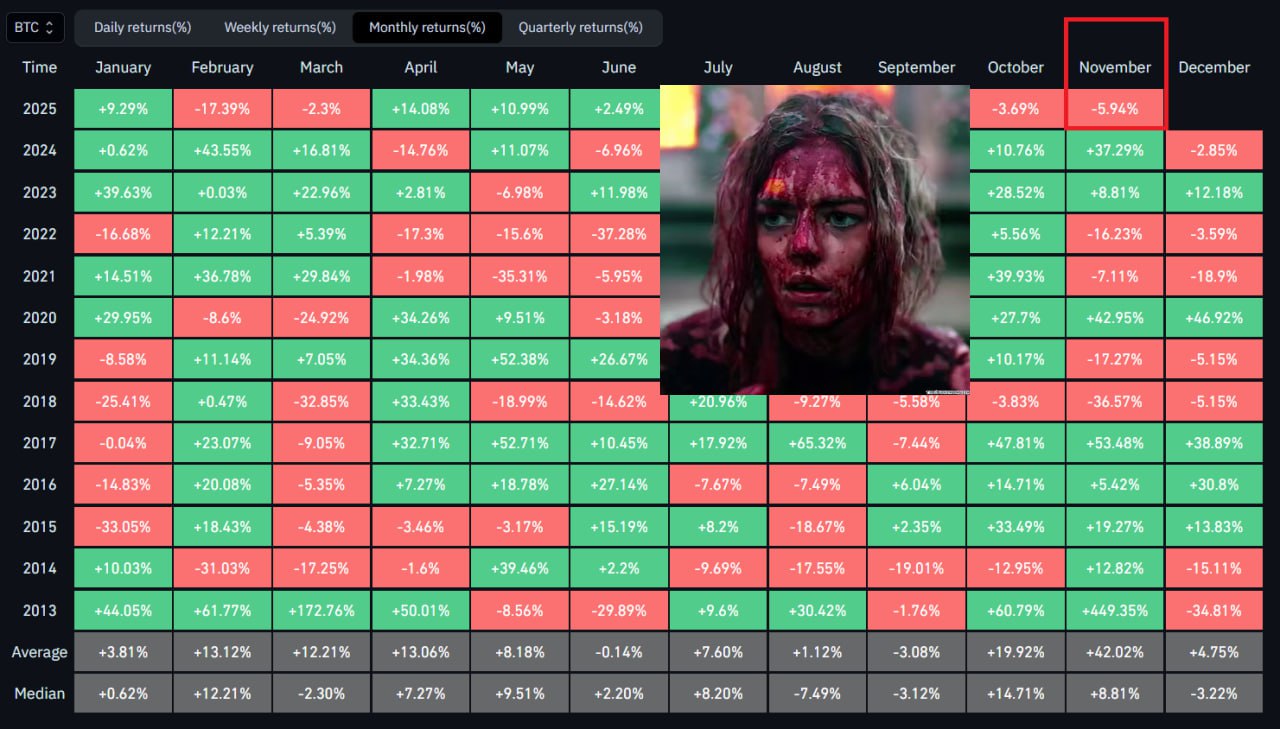The image size is (1280, 729).
Task: Click the highlighted November 2025 -5.94% cell
Action: click(x=1115, y=108)
